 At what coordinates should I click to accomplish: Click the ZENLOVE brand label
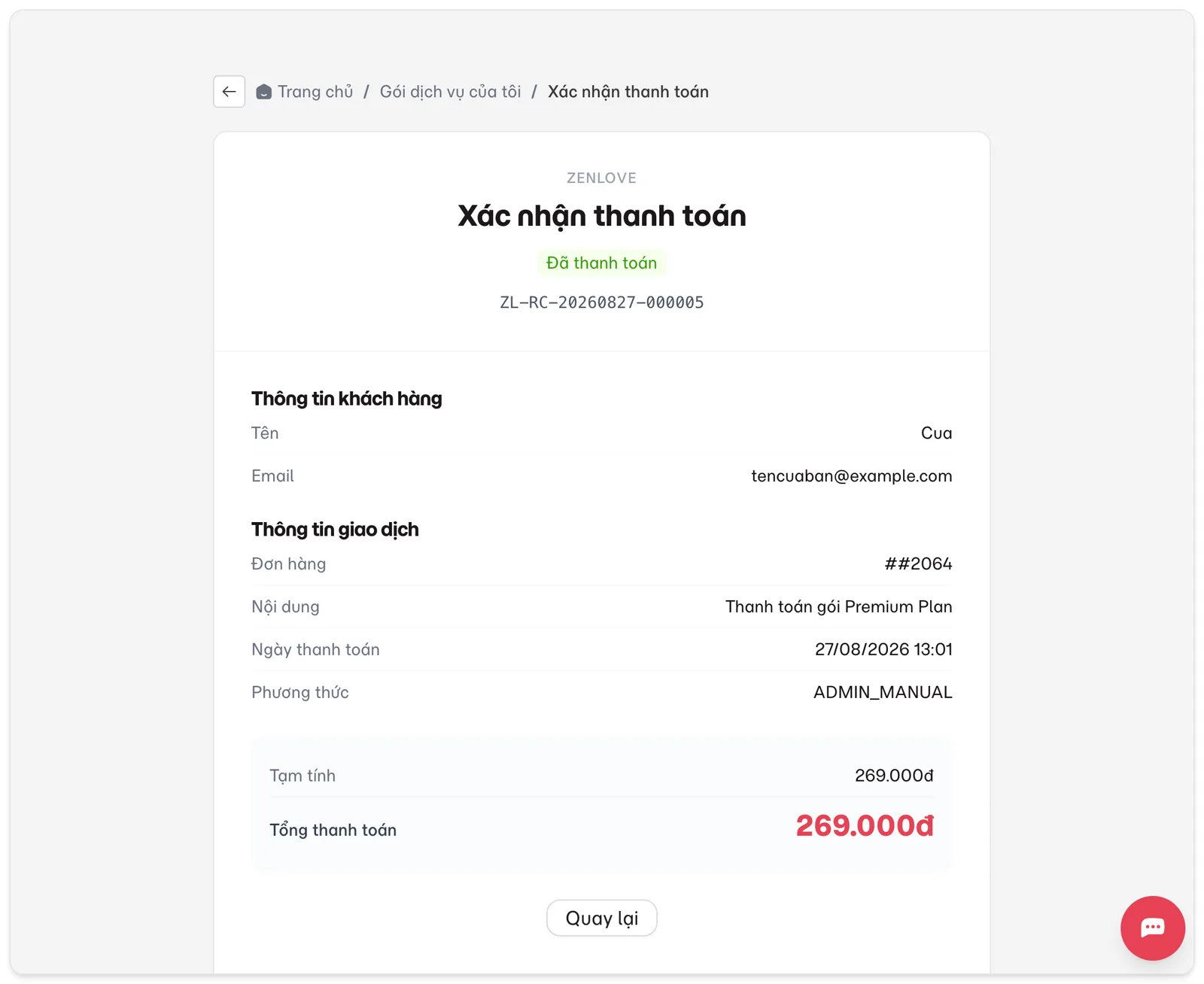click(602, 178)
